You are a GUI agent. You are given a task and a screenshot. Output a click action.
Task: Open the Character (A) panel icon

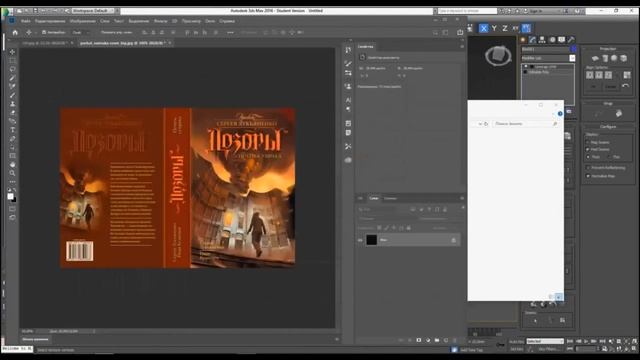click(x=348, y=100)
